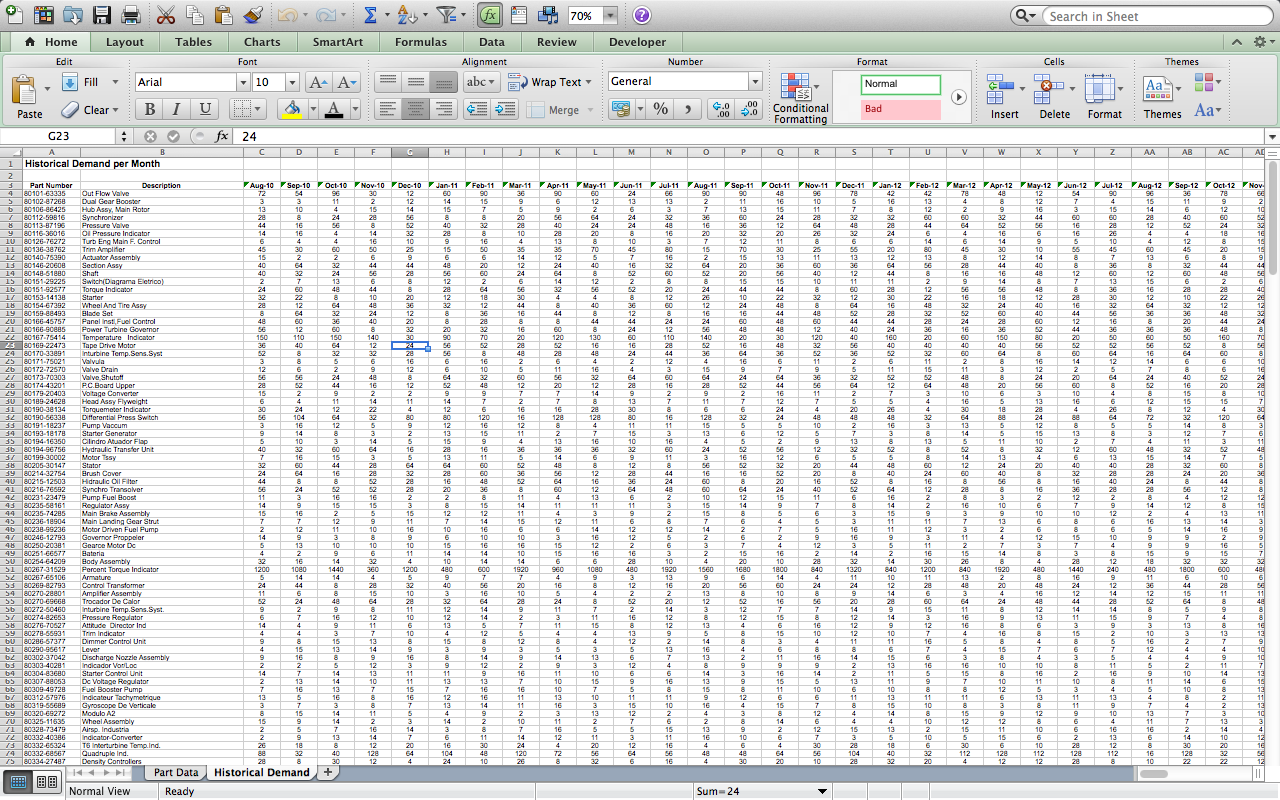The height and width of the screenshot is (800, 1280).
Task: Open Conditional Formatting in the ribbon
Action: point(800,99)
